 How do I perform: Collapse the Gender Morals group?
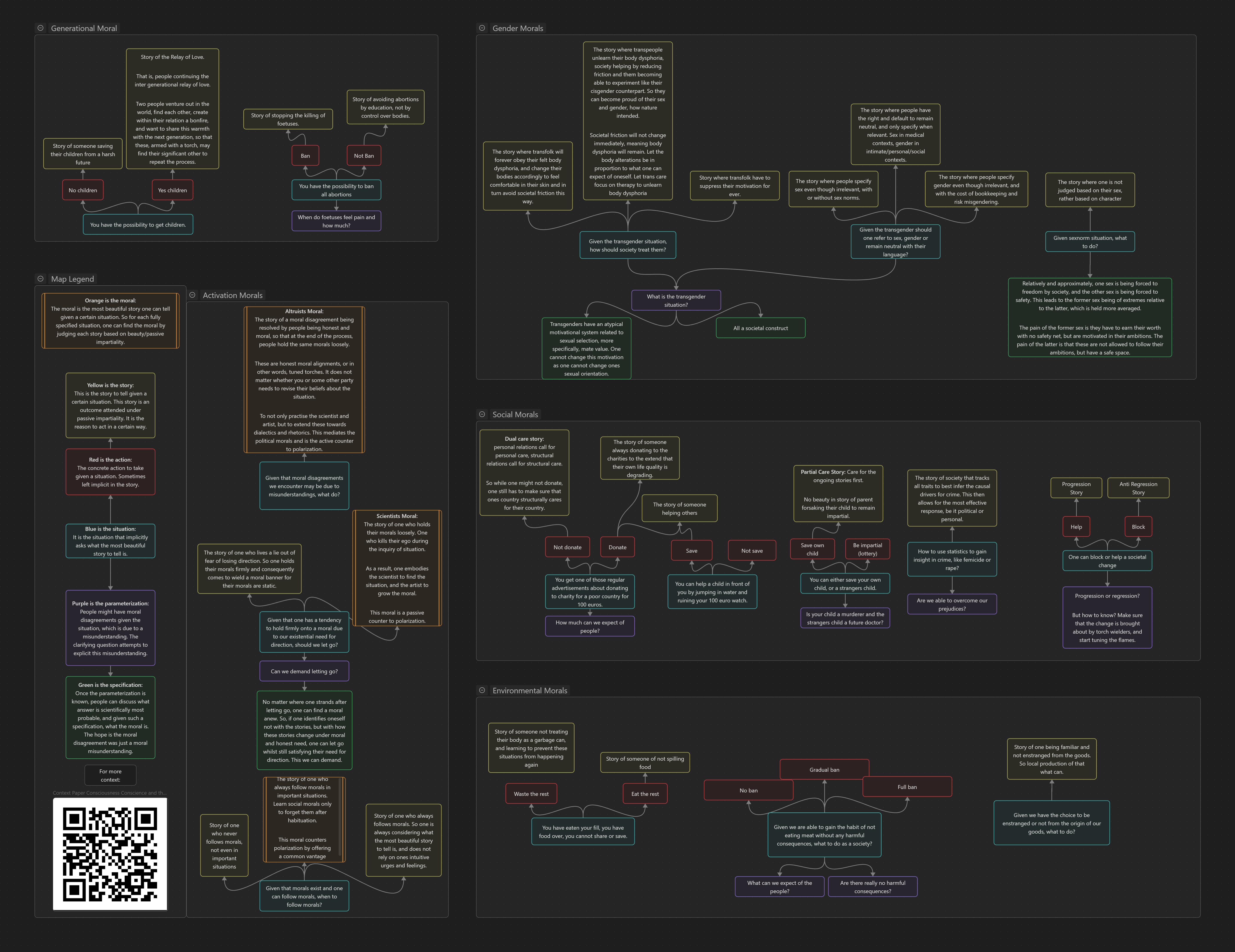482,28
